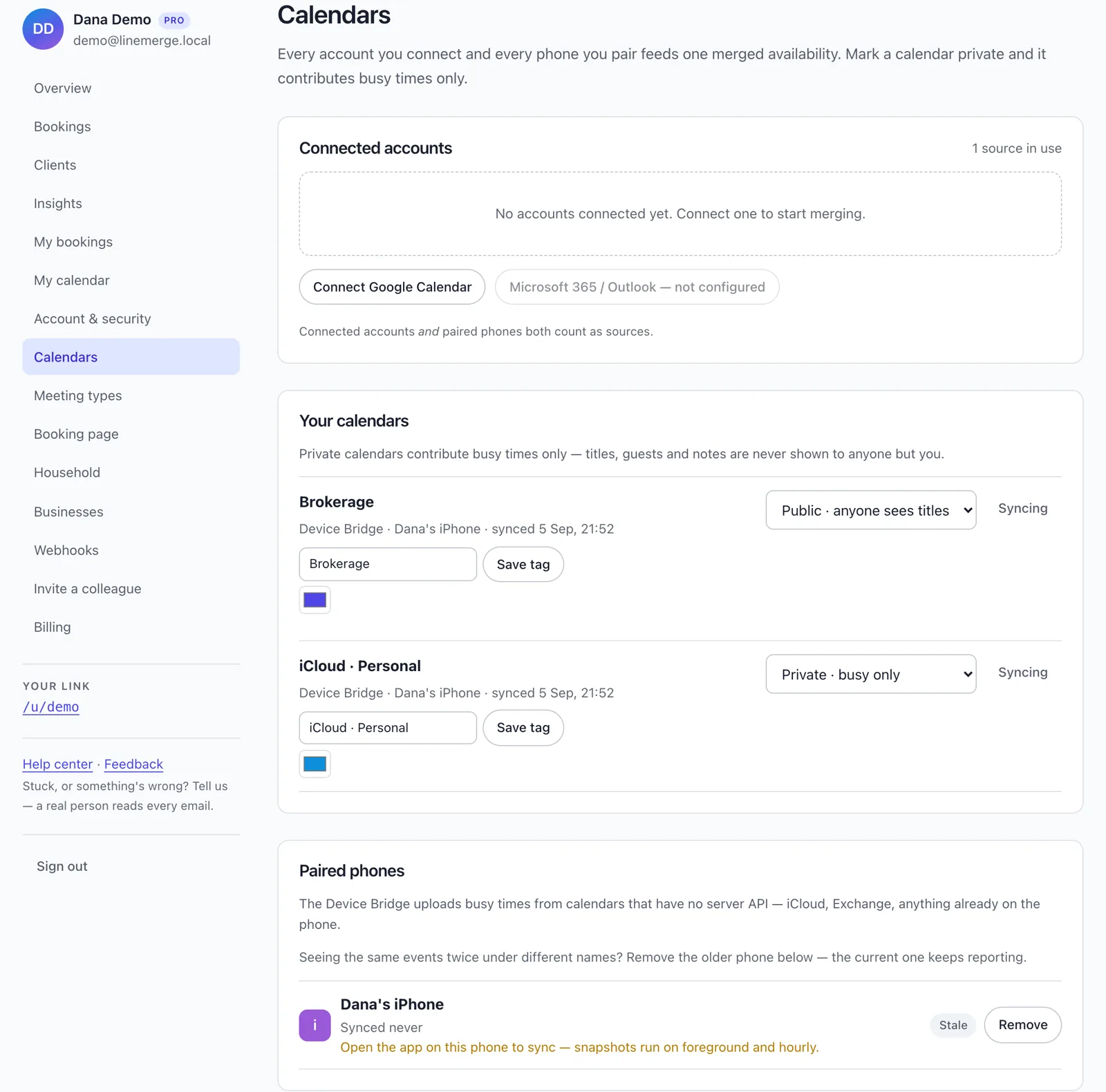Click the Feedback link
Screen dimensions: 1106x1092
coord(133,764)
